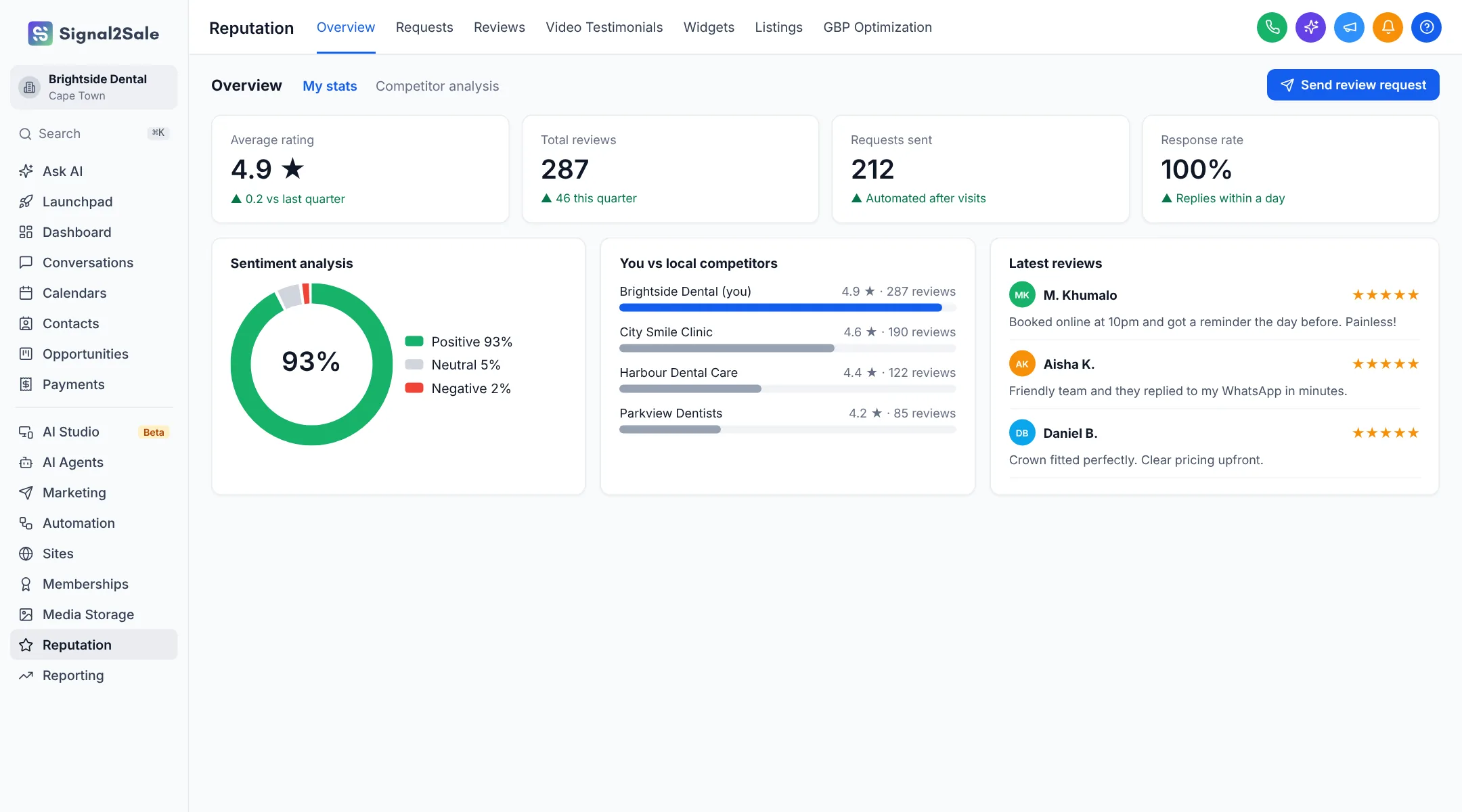Viewport: 1462px width, 812px height.
Task: Go to Contacts in sidebar
Action: click(x=93, y=323)
